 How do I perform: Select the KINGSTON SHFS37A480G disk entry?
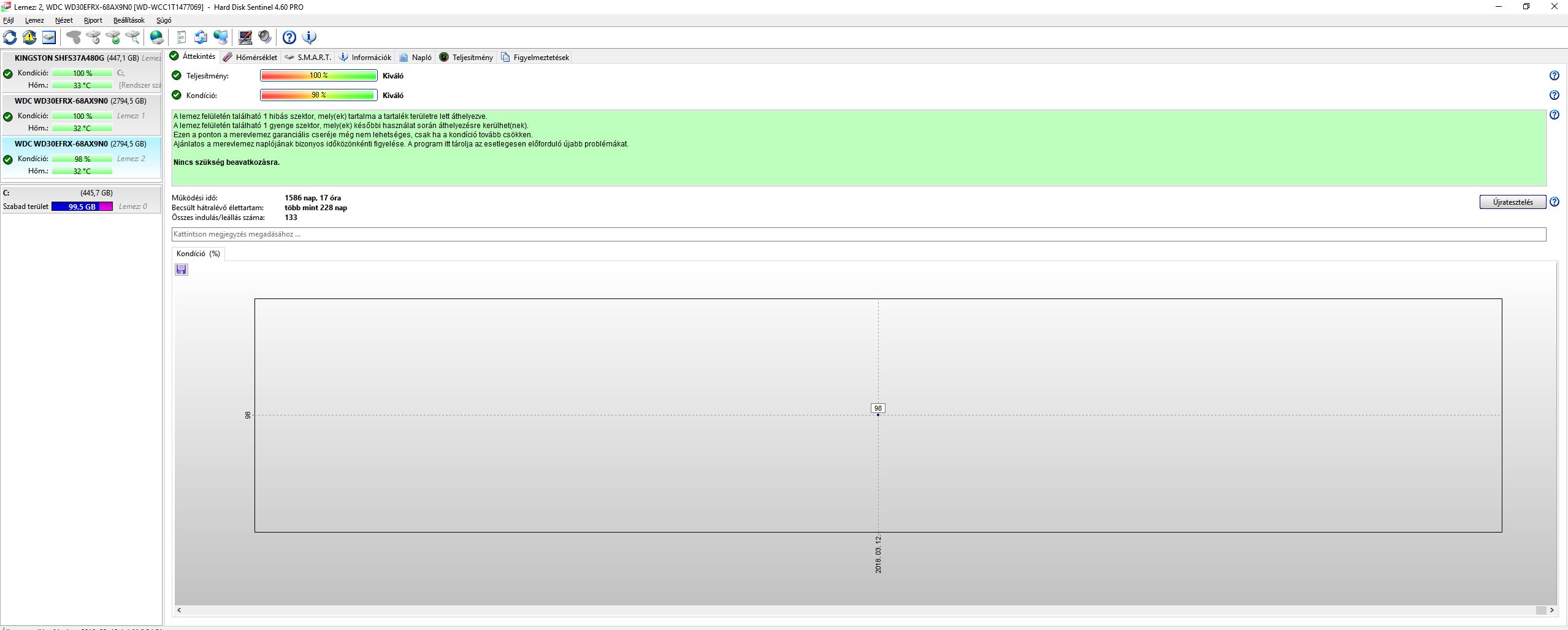coord(81,72)
